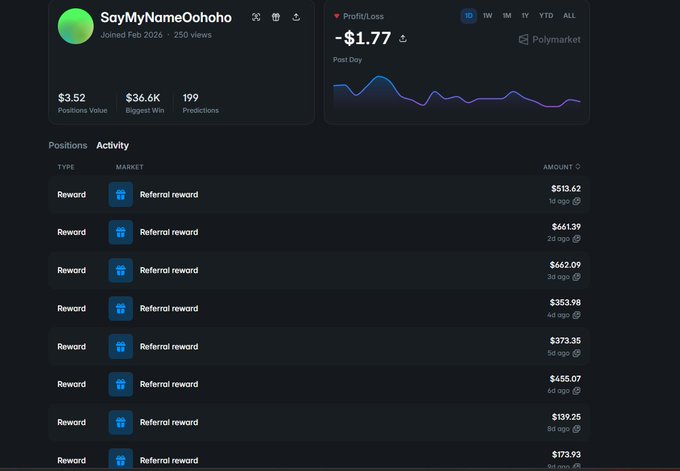Click the "8d ago" timestamp
The height and width of the screenshot is (471, 680).
click(x=558, y=429)
